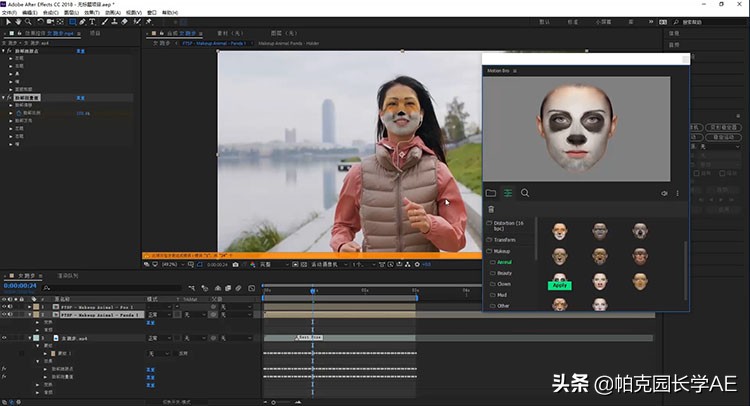The height and width of the screenshot is (406, 750).
Task: Select the Brush tool
Action: click(105, 22)
